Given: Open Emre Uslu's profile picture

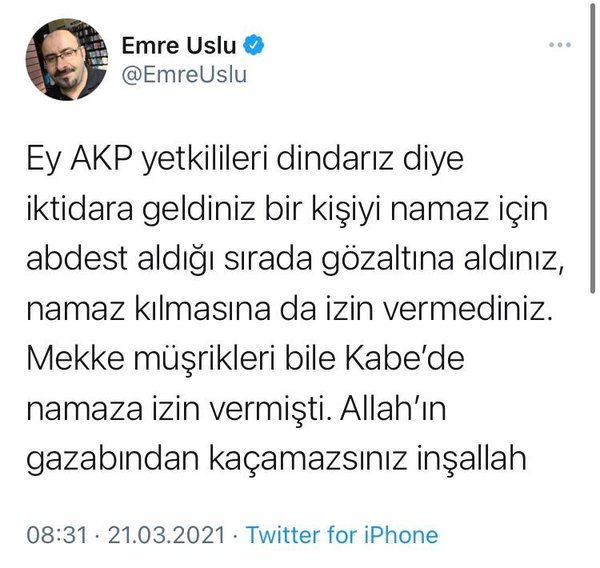Looking at the screenshot, I should [67, 59].
